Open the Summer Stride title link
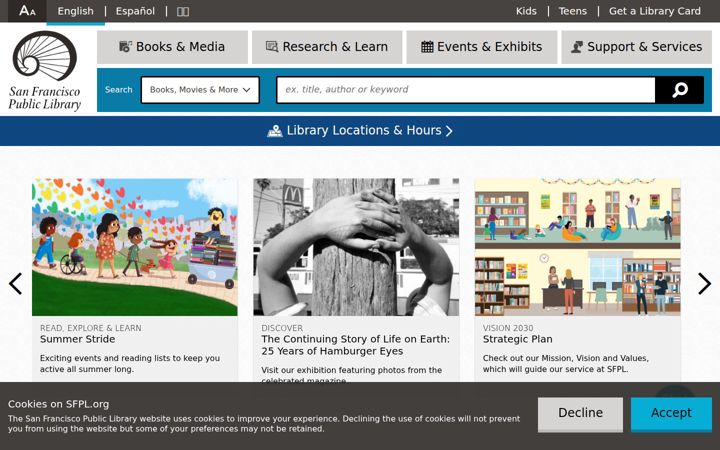 (x=78, y=339)
